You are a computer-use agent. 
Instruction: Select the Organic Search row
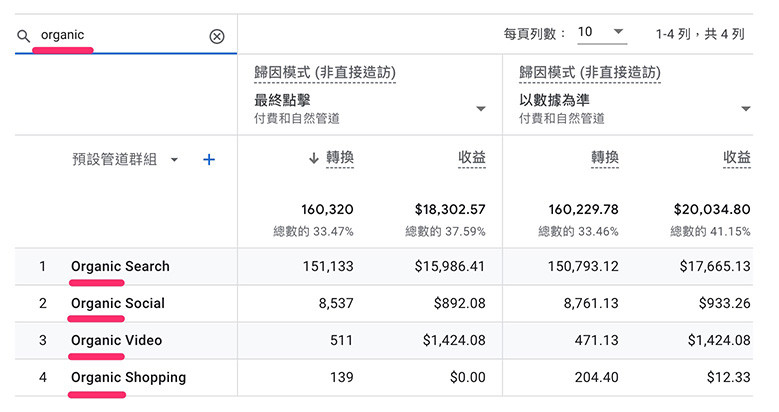120,266
